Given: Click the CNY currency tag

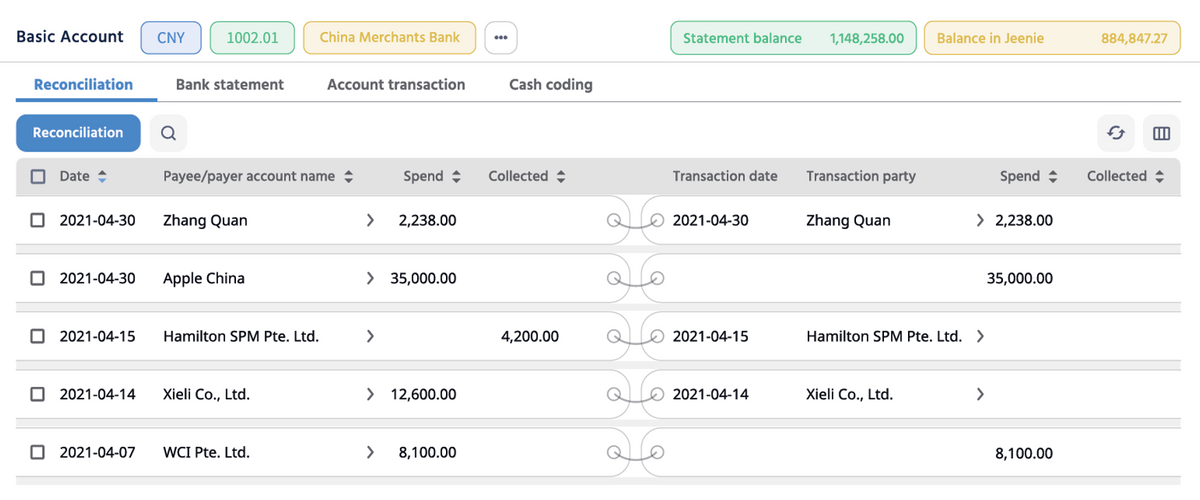Looking at the screenshot, I should 171,38.
